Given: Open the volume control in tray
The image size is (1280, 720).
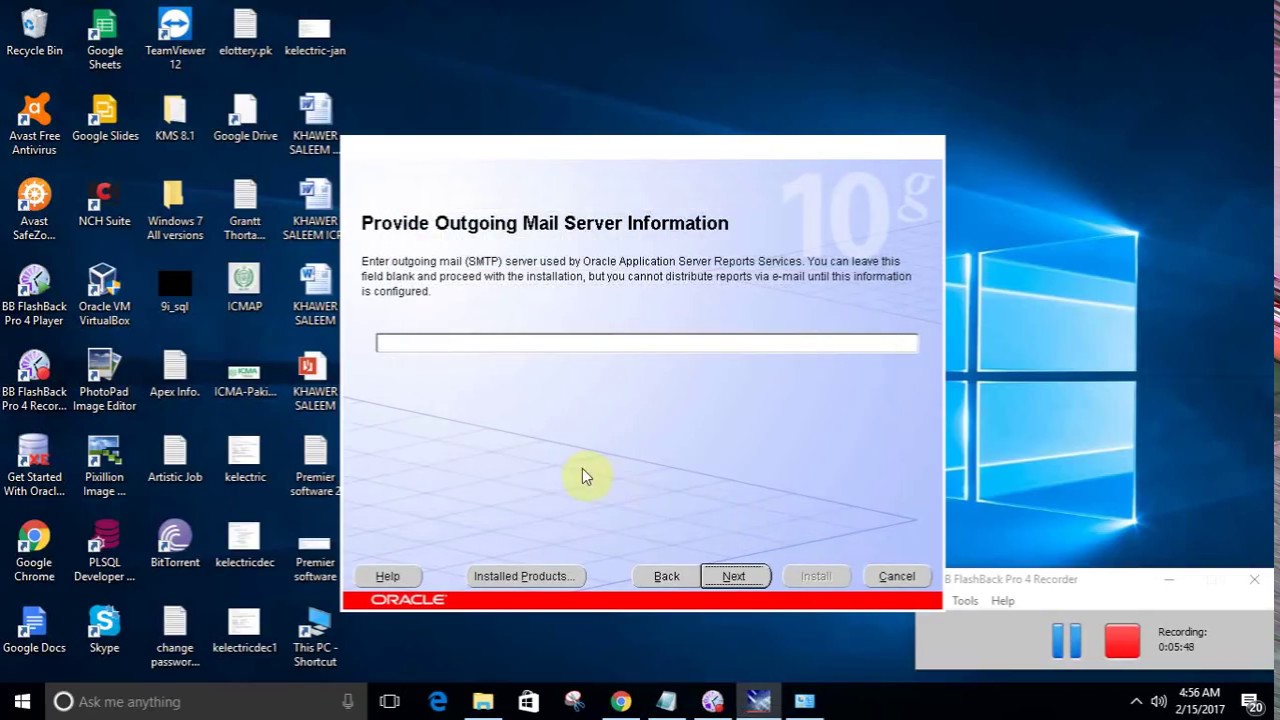Looking at the screenshot, I should [1159, 702].
